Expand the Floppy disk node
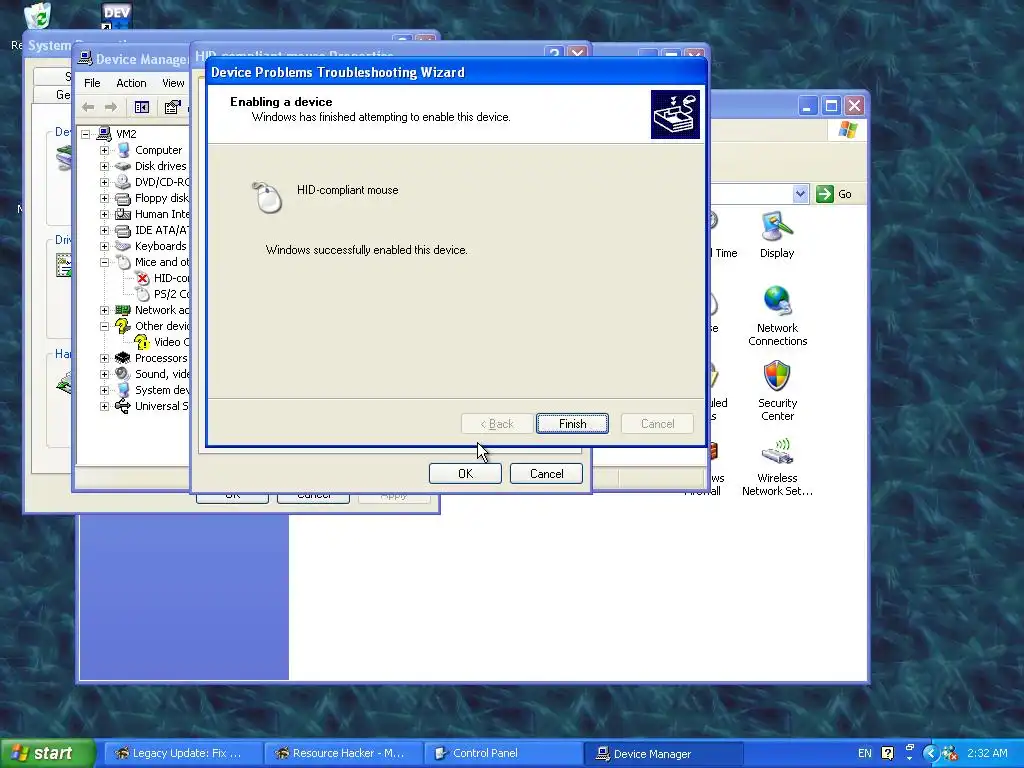Image resolution: width=1024 pixels, height=768 pixels. [104, 198]
